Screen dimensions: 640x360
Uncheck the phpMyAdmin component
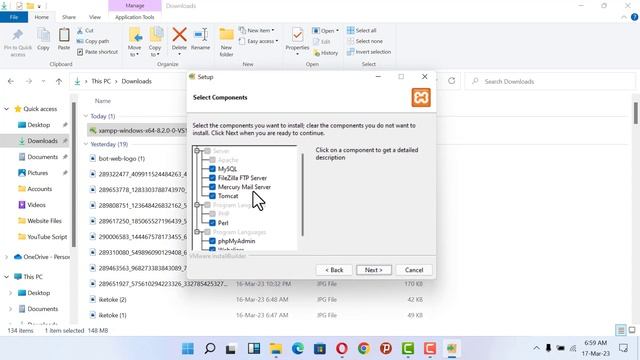212,241
